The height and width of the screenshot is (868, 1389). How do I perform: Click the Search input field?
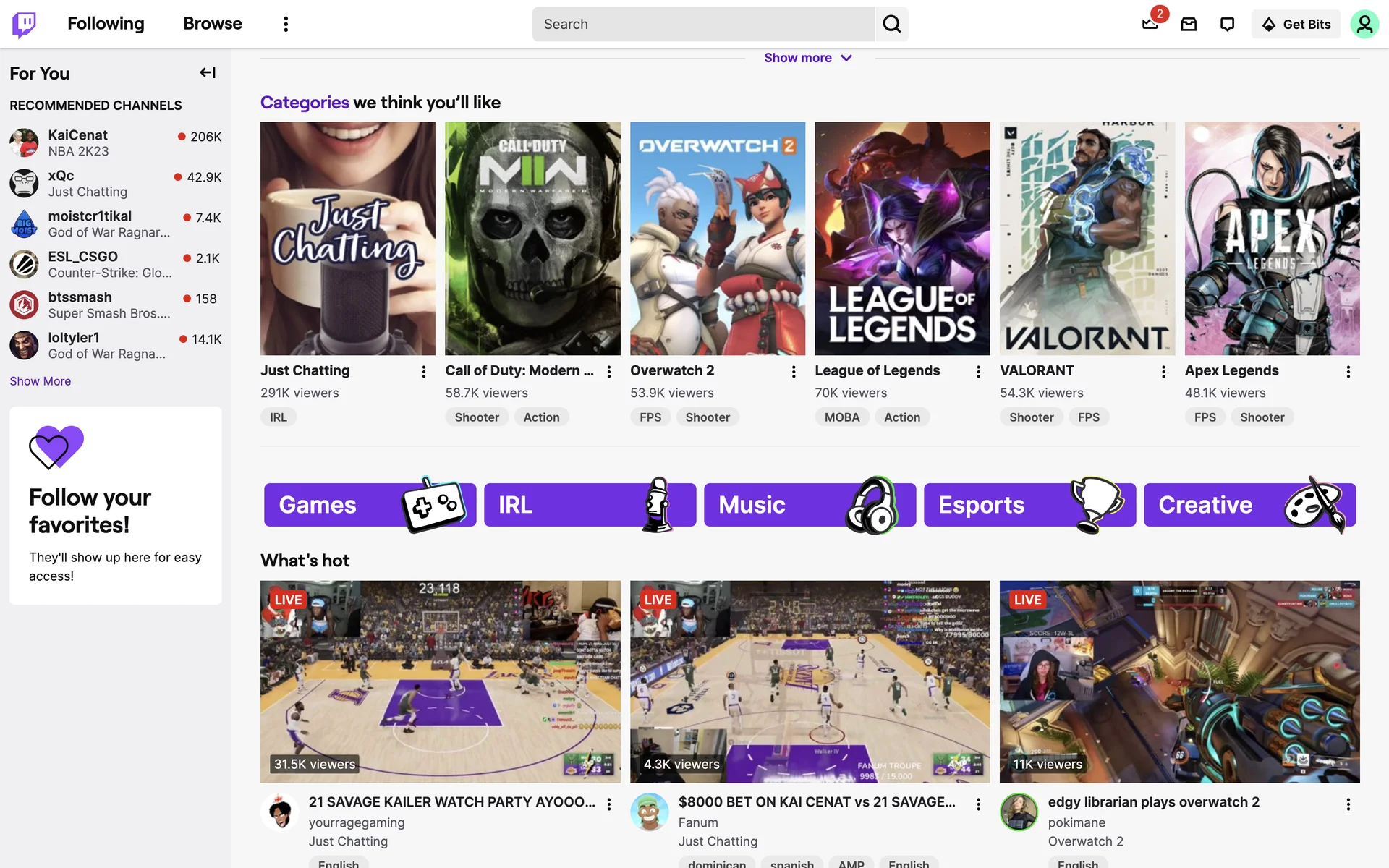coord(702,25)
